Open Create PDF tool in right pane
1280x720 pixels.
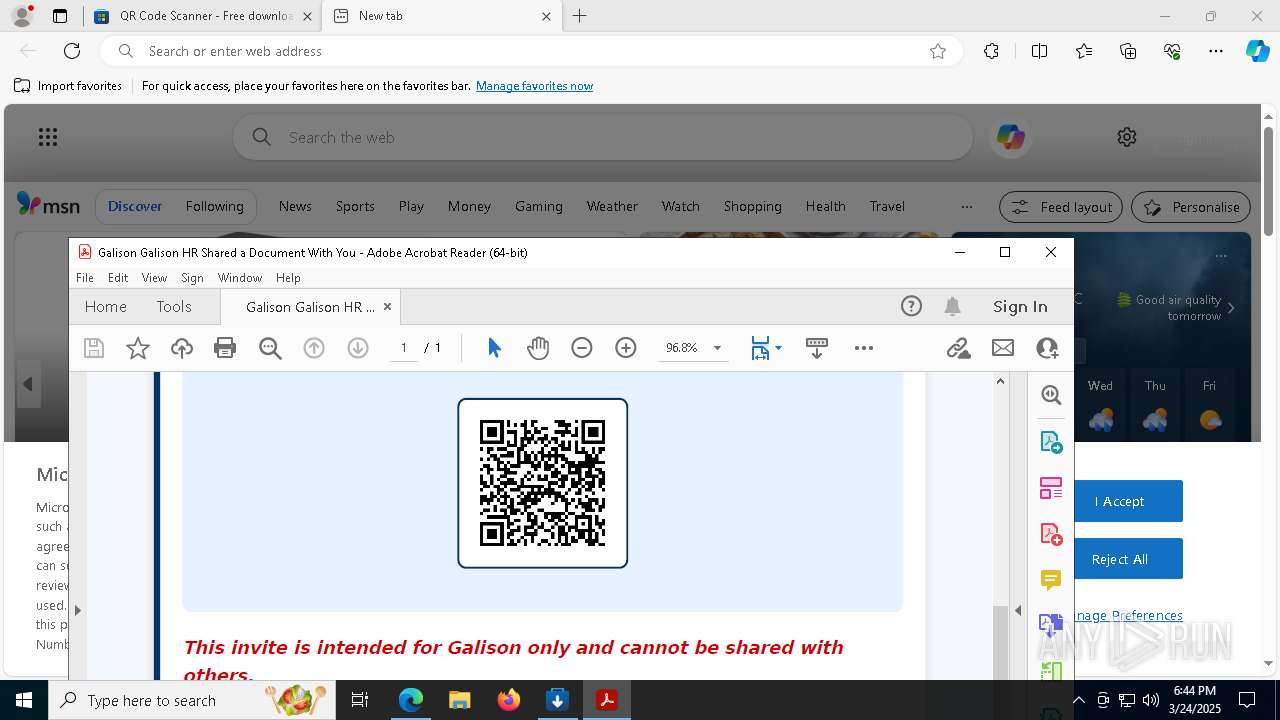pyautogui.click(x=1051, y=534)
